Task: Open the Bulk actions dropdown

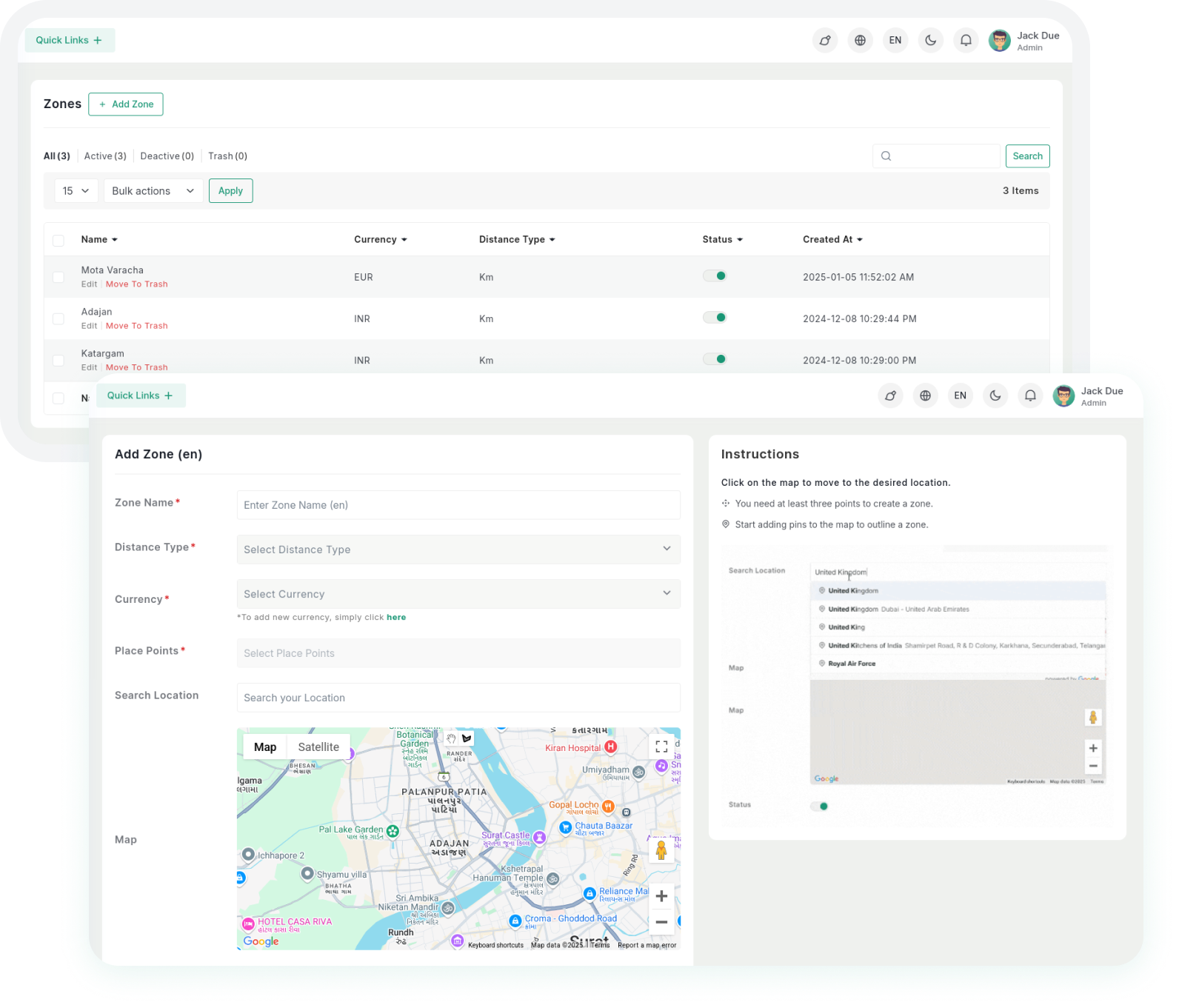Action: (x=153, y=191)
